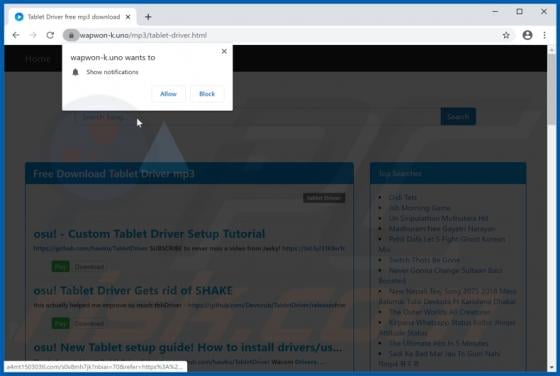The image size is (560, 376).
Task: Allow notifications from wapwon-k.uno
Action: (168, 94)
